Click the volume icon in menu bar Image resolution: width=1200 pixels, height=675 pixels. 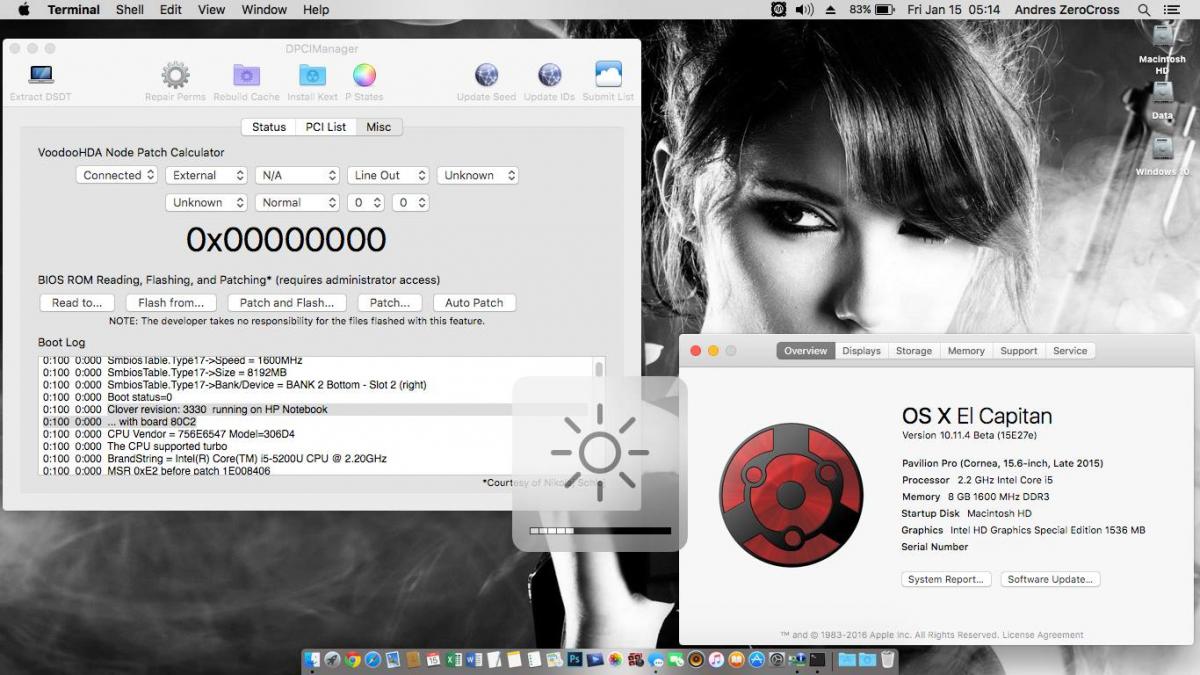tap(804, 10)
